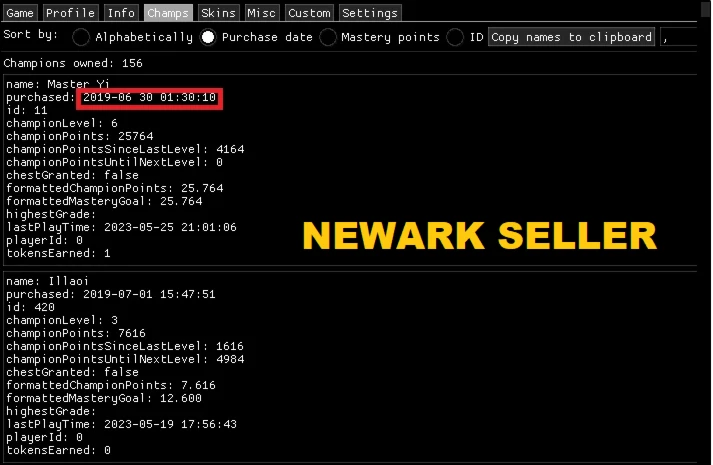Open the Info tab
Image resolution: width=713 pixels, height=465 pixels.
click(x=121, y=13)
